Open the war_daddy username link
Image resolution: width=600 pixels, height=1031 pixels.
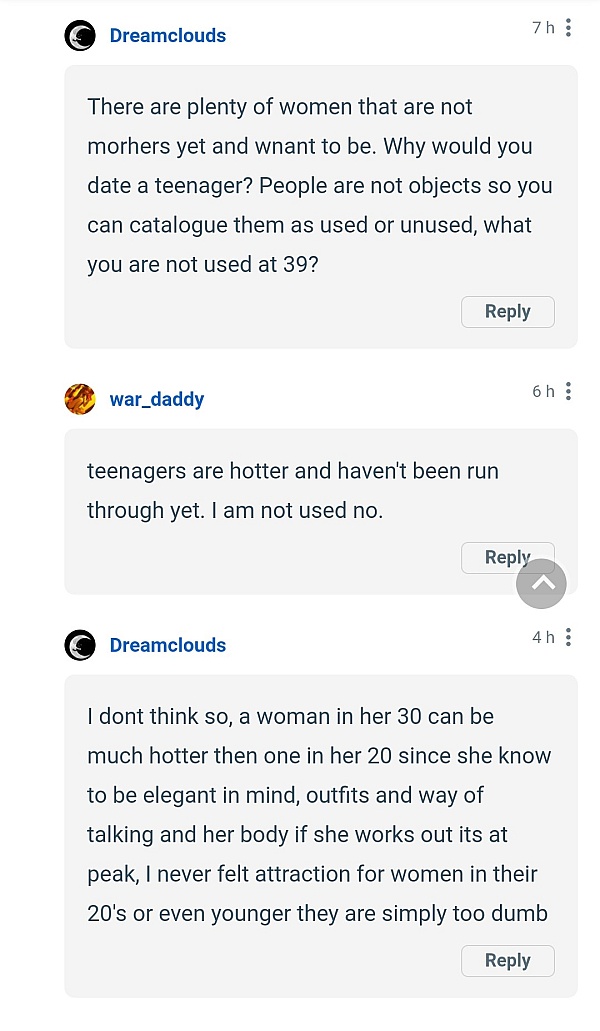pos(157,399)
